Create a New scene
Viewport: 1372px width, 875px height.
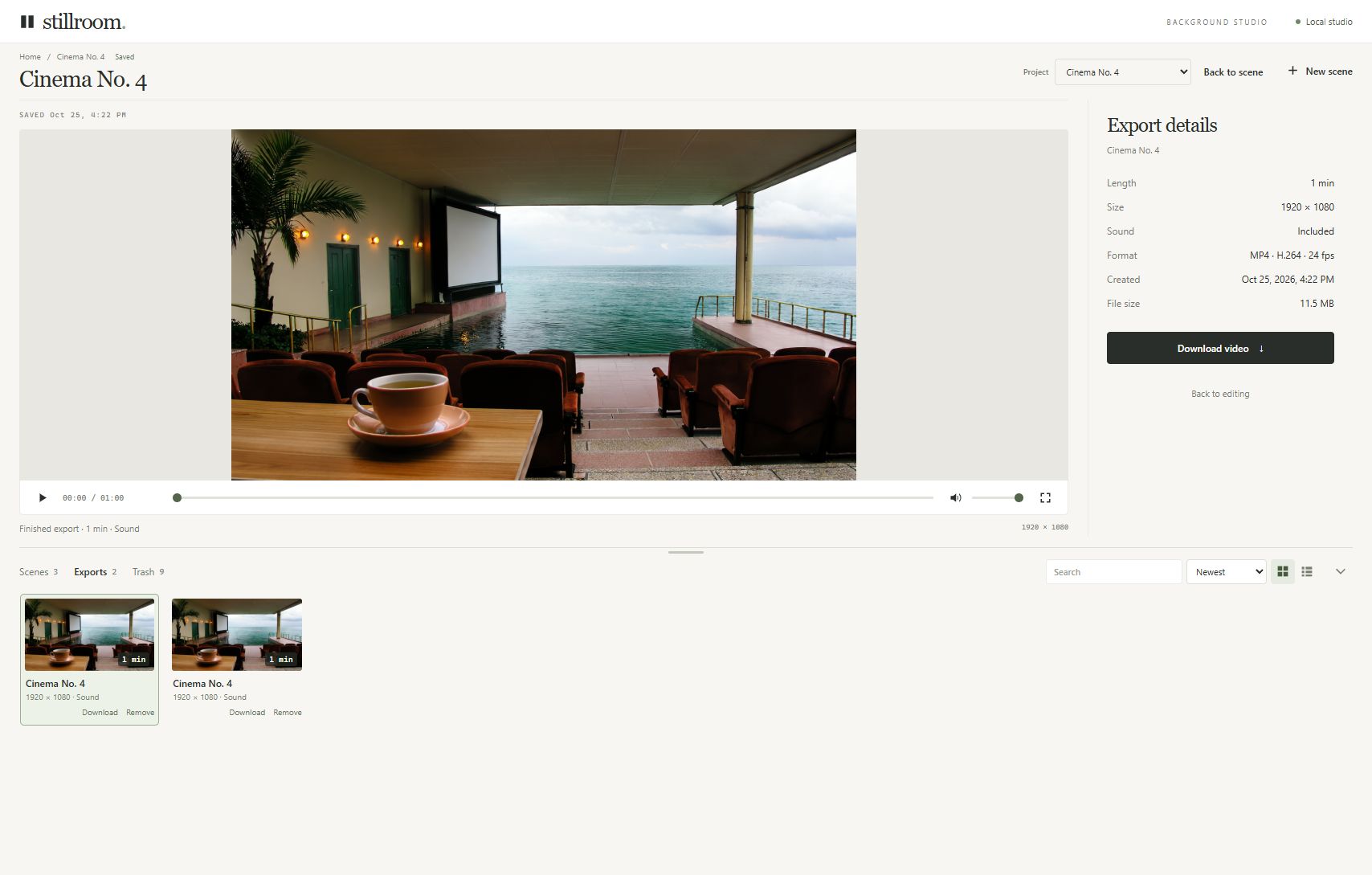pos(1320,72)
